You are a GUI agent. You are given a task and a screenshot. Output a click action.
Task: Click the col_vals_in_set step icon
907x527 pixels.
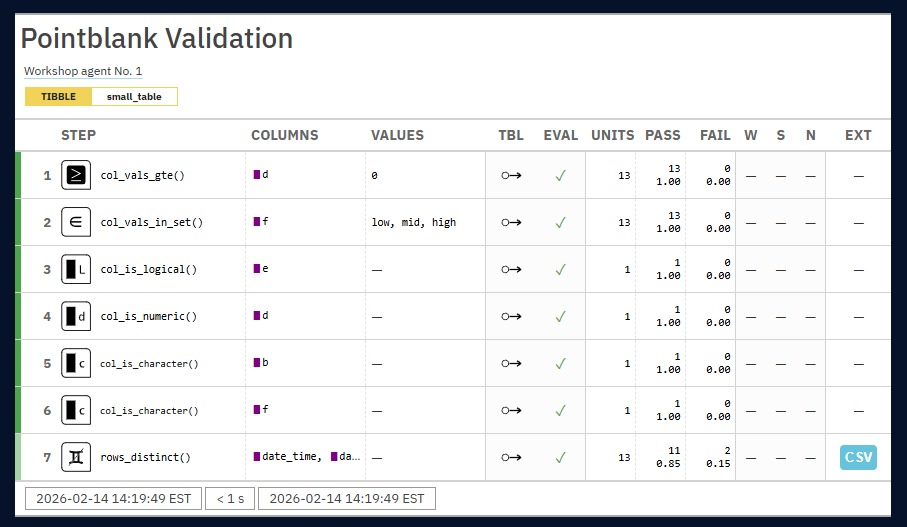pyautogui.click(x=76, y=222)
